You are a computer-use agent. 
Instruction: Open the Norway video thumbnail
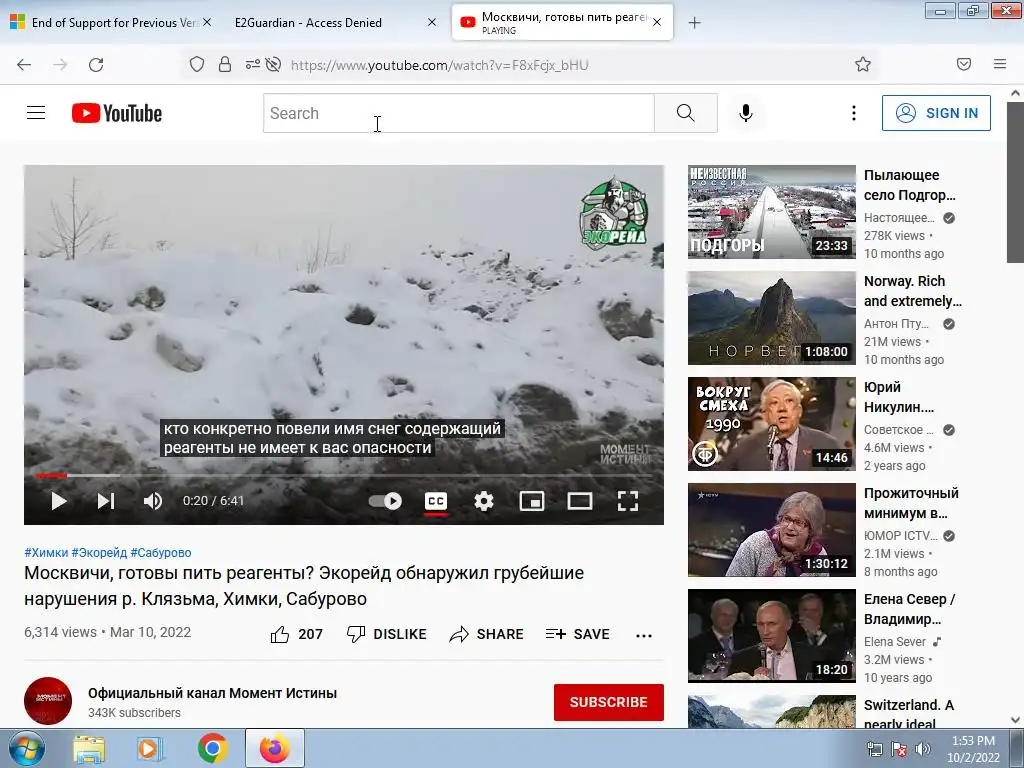[771, 317]
